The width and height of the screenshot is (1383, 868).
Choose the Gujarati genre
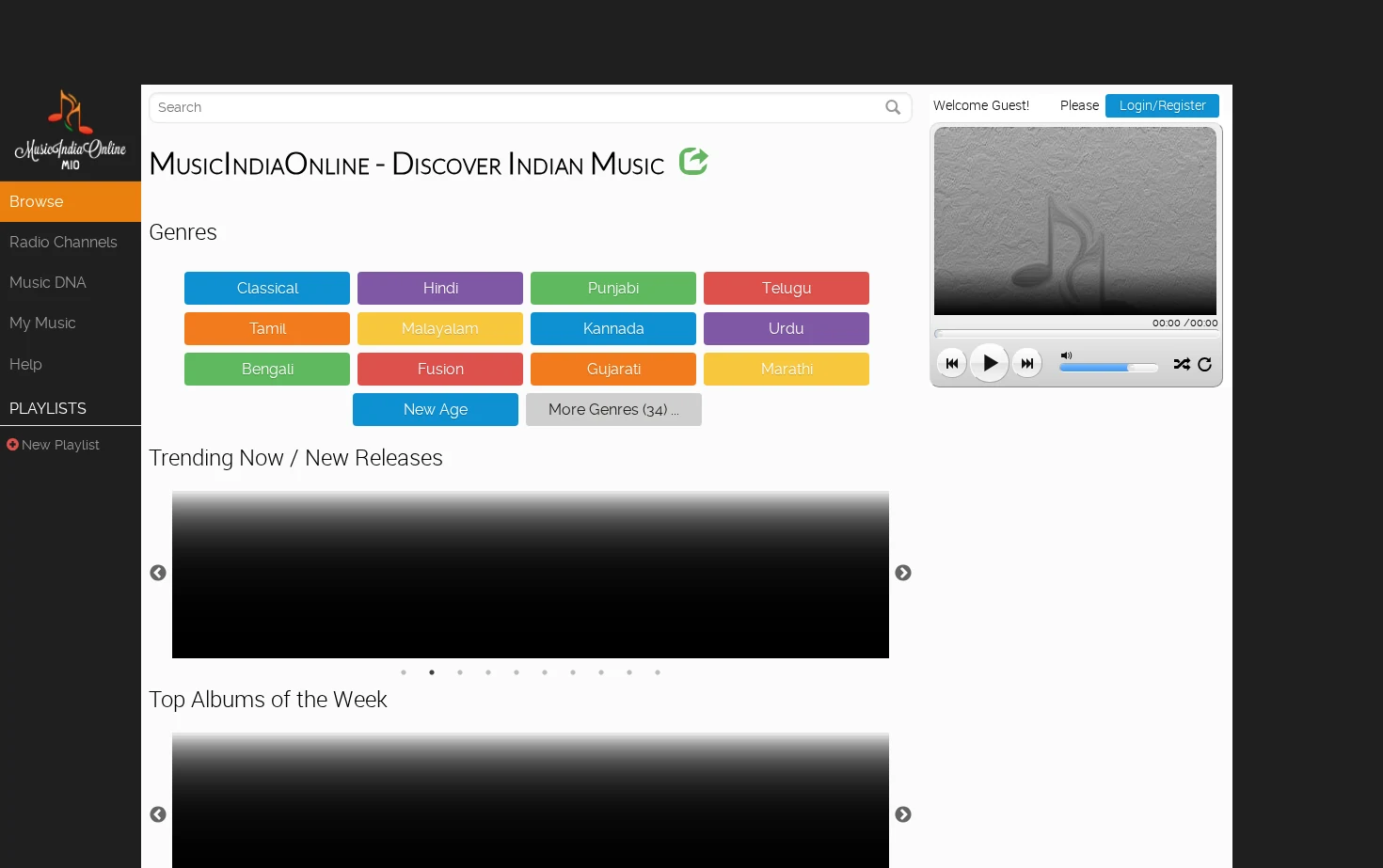click(x=613, y=369)
